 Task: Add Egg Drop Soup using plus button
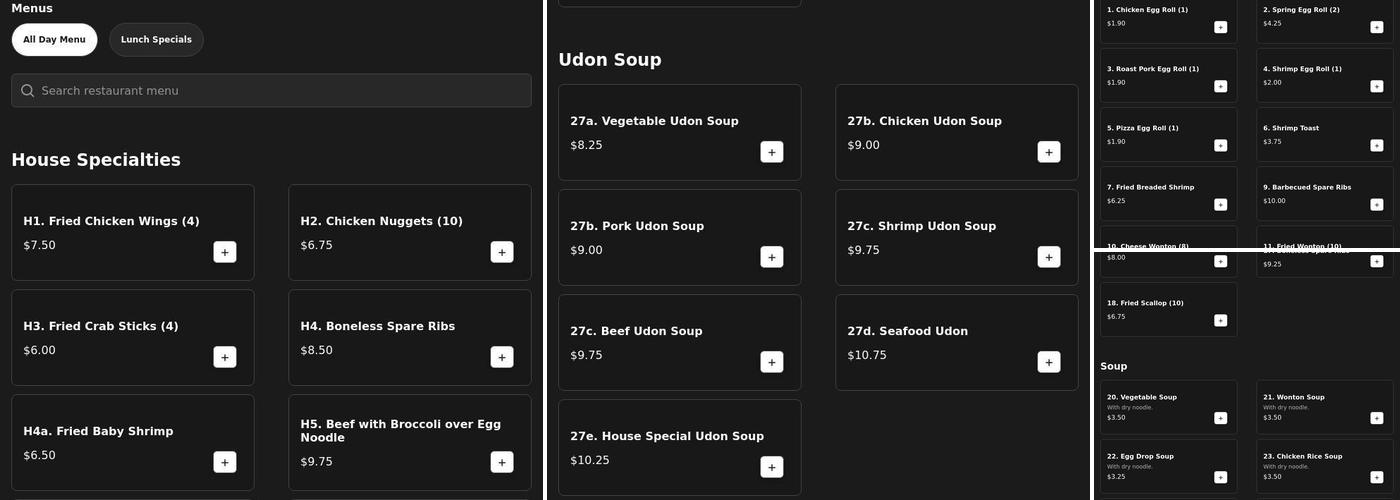(x=1220, y=477)
